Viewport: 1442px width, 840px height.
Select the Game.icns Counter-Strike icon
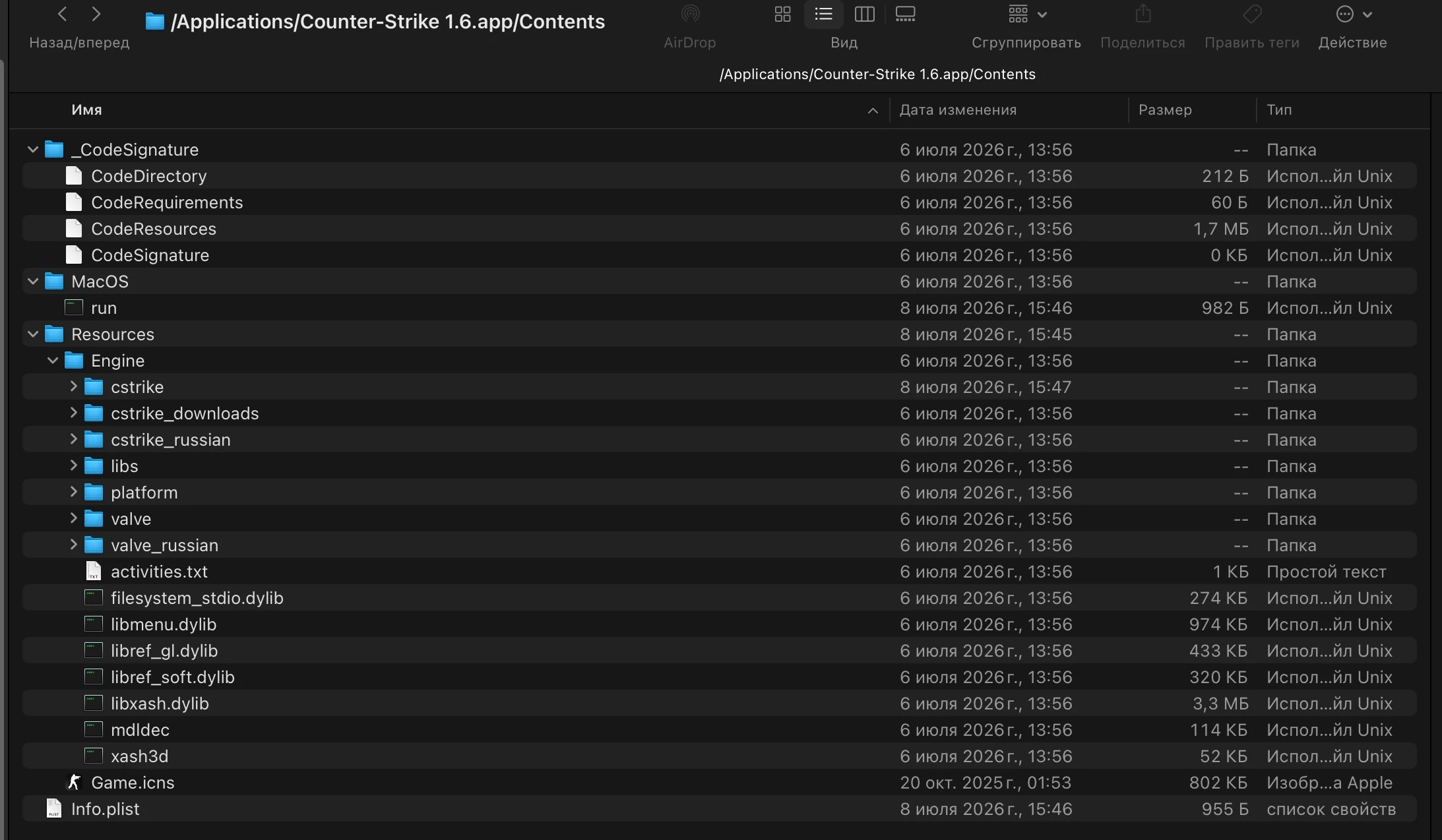(x=74, y=782)
